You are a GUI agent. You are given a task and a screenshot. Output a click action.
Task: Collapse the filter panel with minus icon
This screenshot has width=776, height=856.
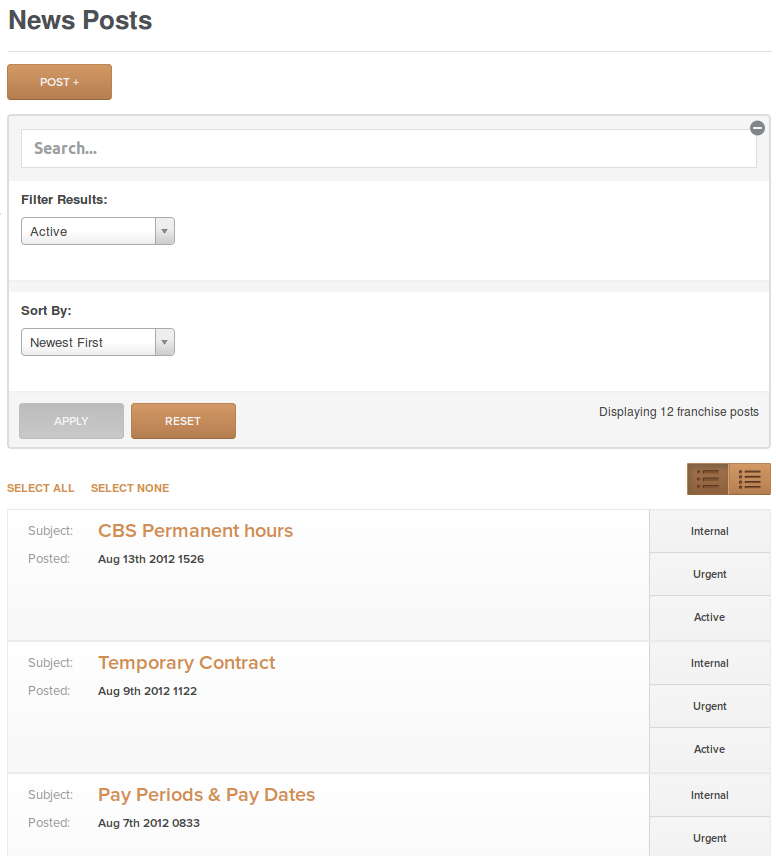coord(757,128)
